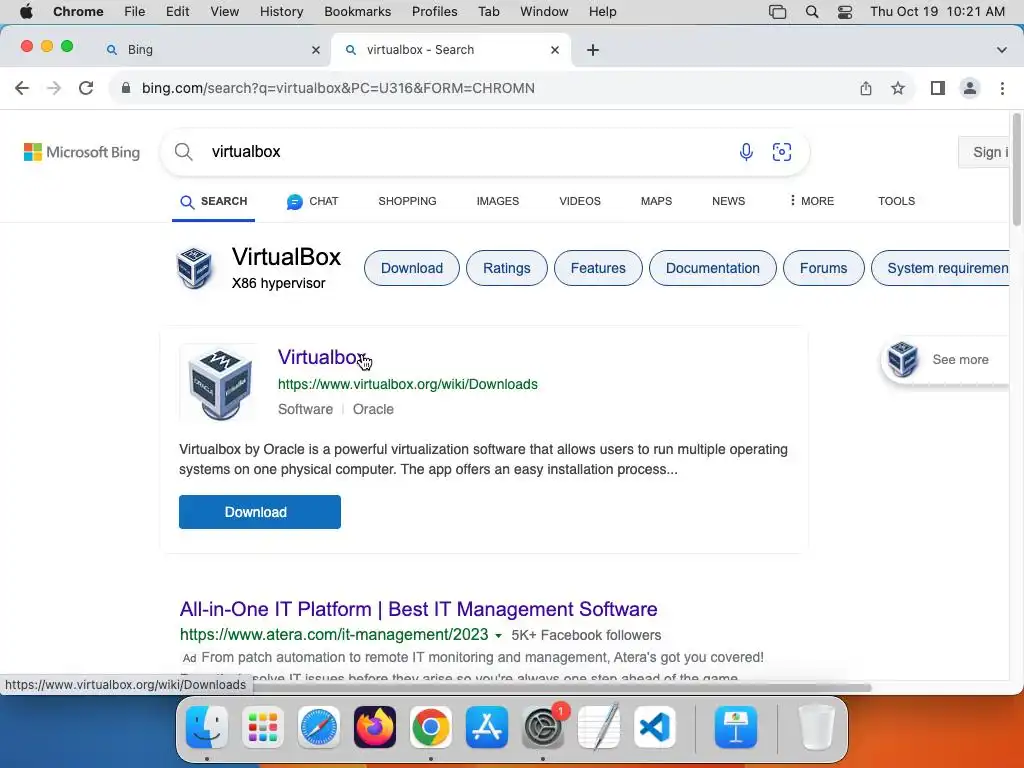Image resolution: width=1024 pixels, height=768 pixels.
Task: Open Control Center in menu bar
Action: point(844,12)
